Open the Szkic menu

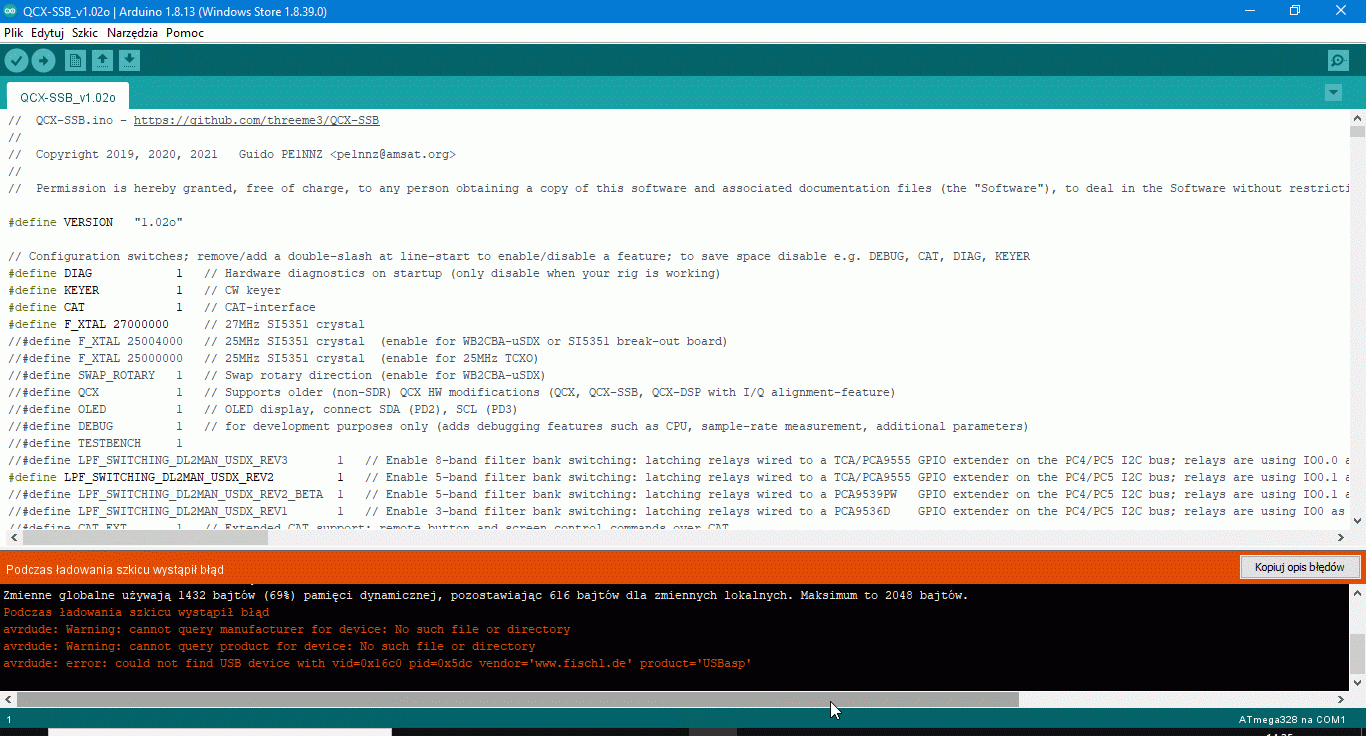click(x=85, y=33)
